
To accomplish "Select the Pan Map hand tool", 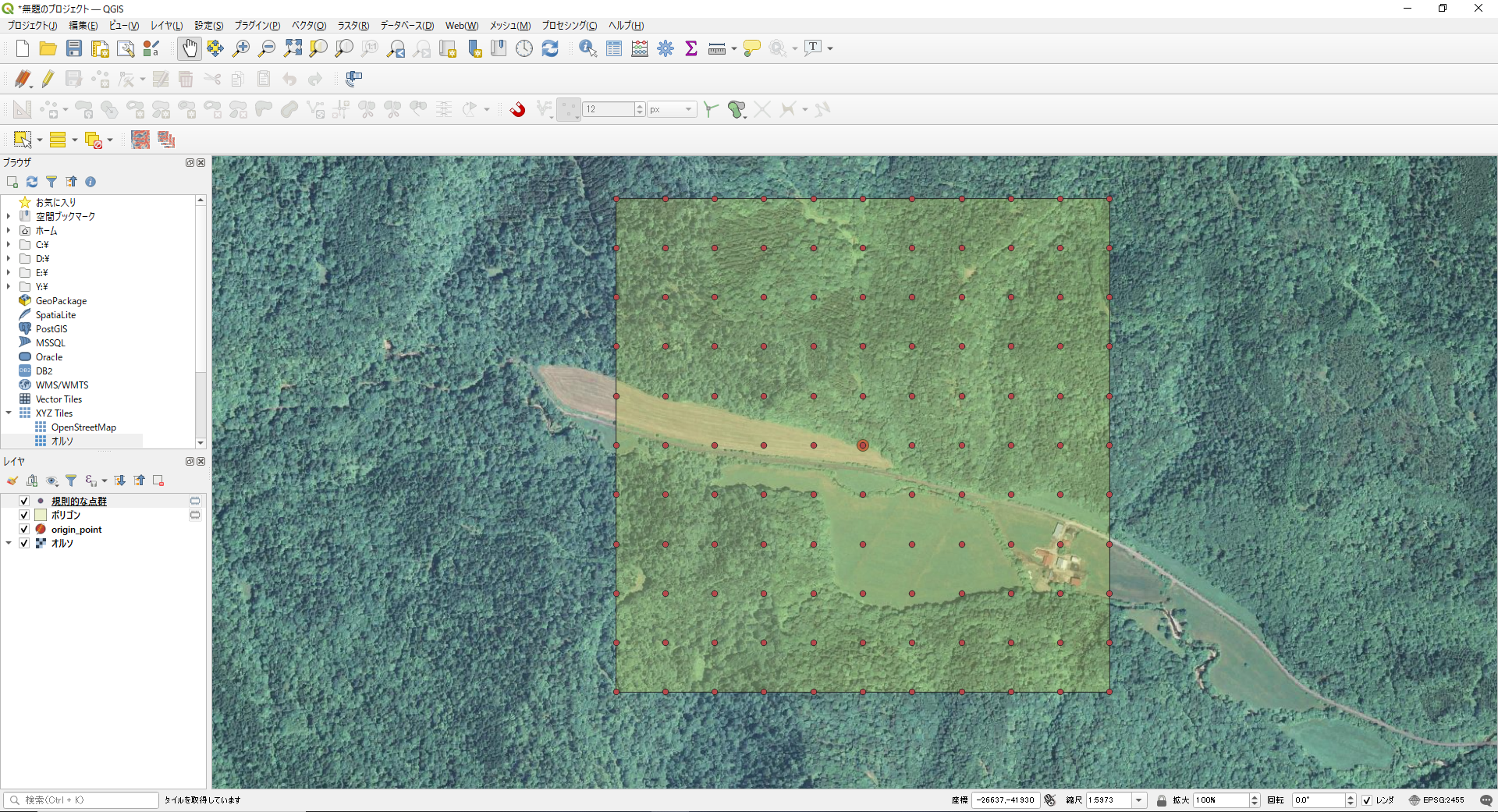I will coord(190,48).
